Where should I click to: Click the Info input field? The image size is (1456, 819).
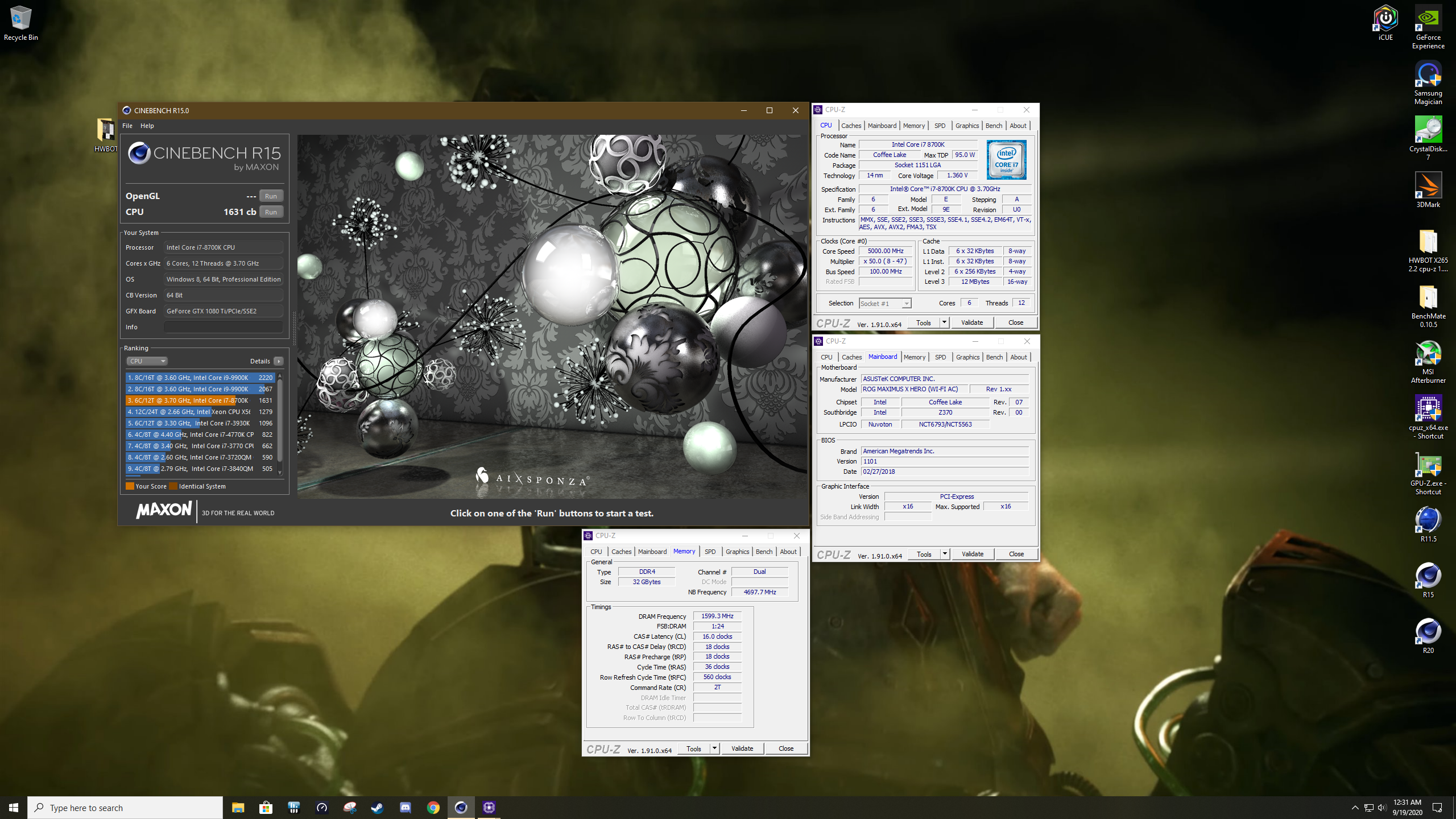[224, 327]
